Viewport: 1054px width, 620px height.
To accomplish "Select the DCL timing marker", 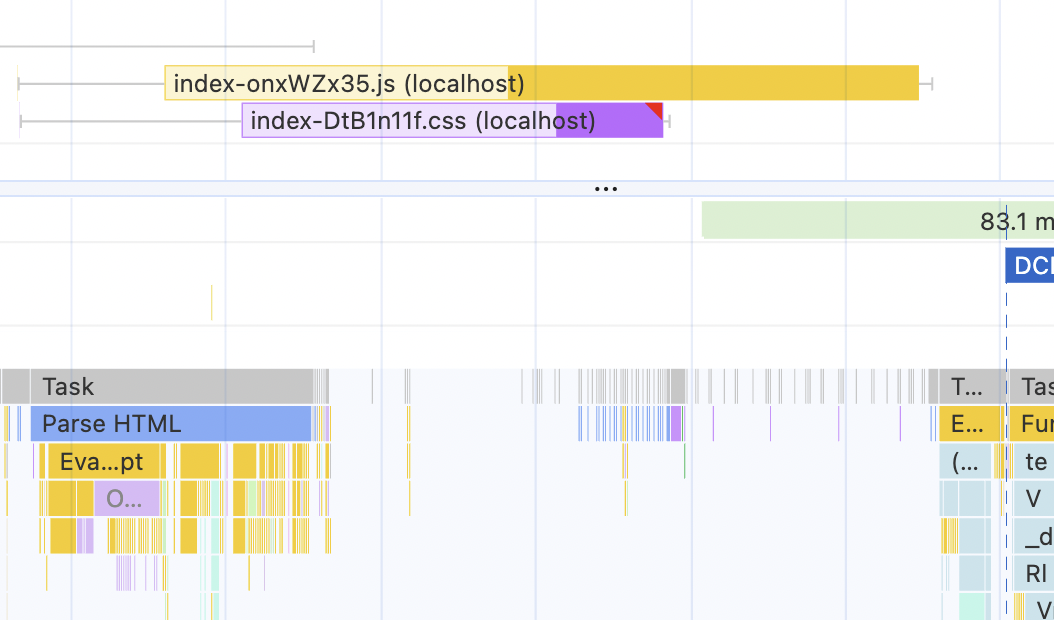I will (1029, 265).
